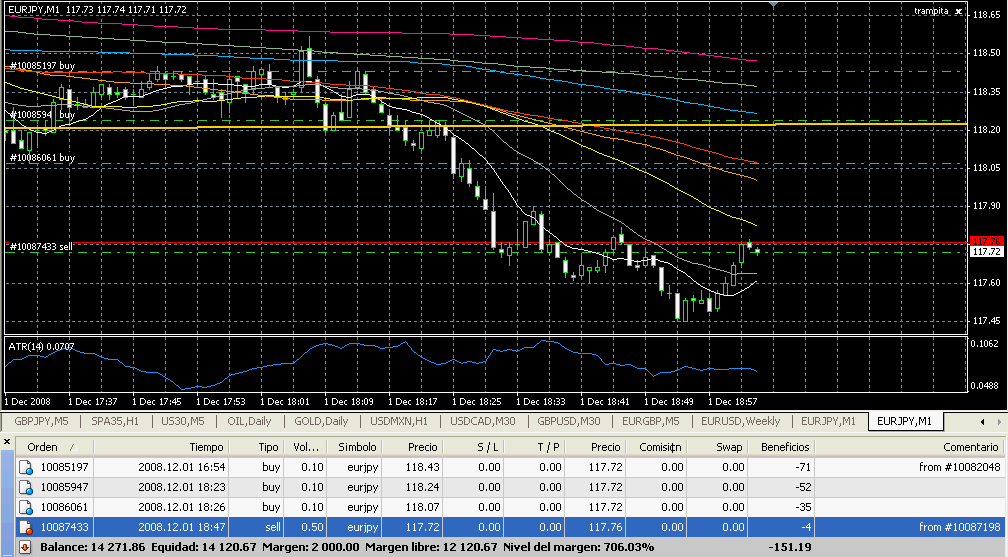This screenshot has width=1008, height=557.
Task: Click the total profit -151.19
Action: click(x=789, y=547)
